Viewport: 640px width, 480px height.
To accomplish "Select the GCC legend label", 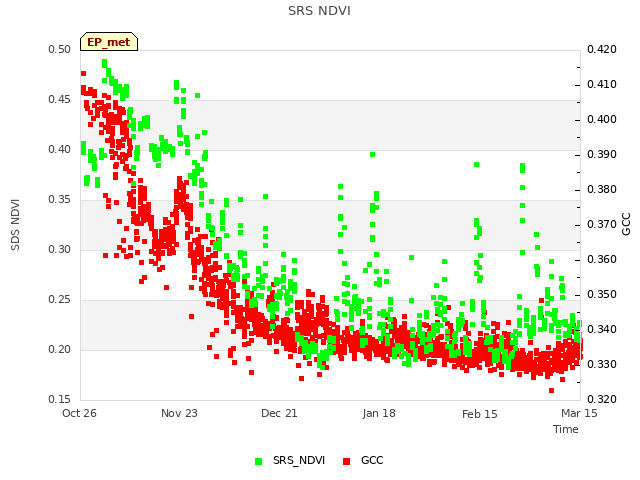I will point(372,460).
